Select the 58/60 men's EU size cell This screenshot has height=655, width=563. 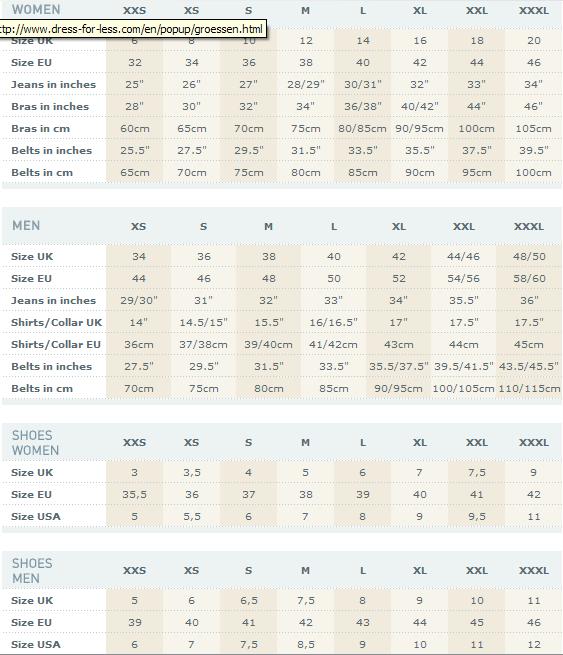tap(529, 279)
